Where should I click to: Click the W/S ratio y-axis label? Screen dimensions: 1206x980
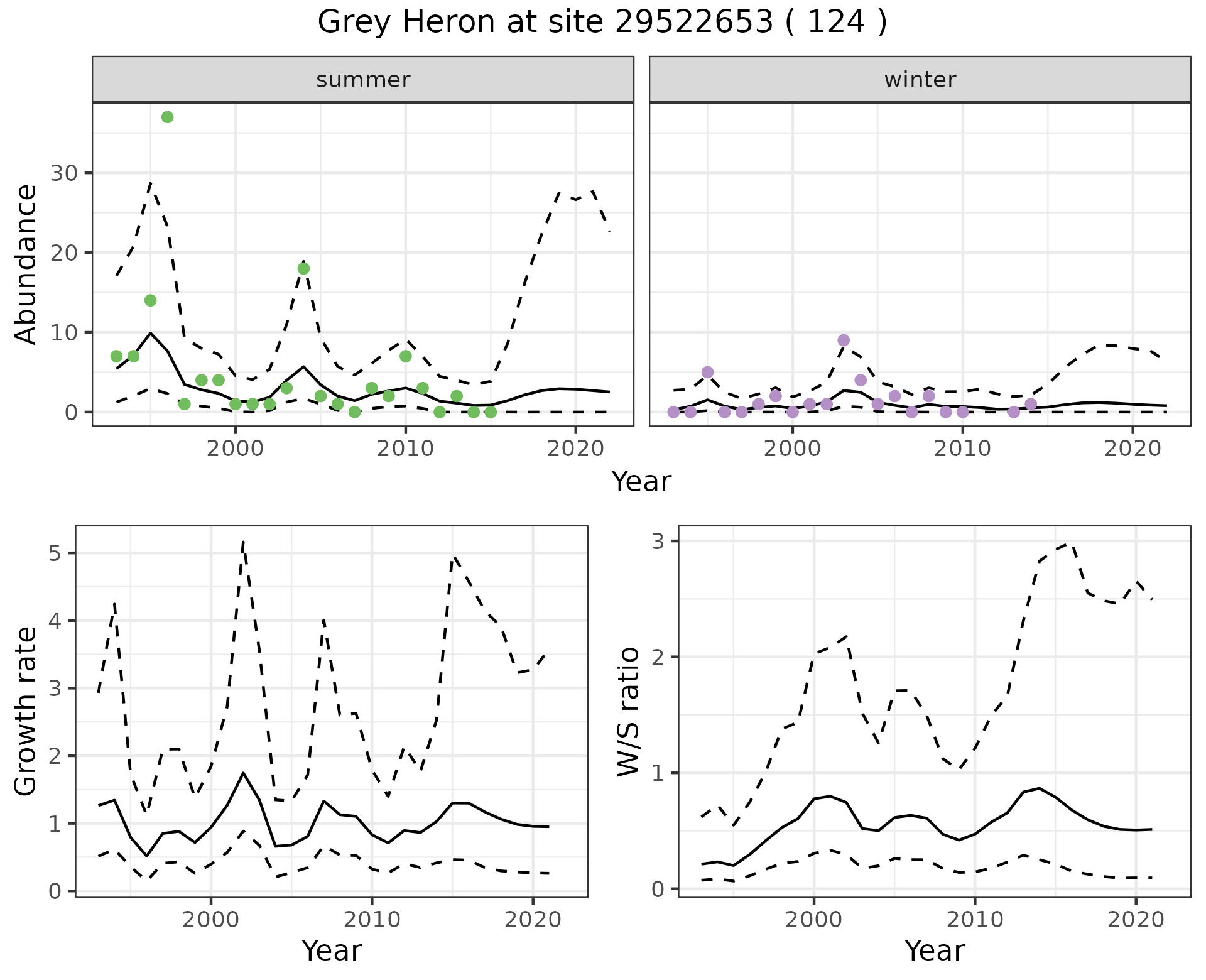coord(628,711)
